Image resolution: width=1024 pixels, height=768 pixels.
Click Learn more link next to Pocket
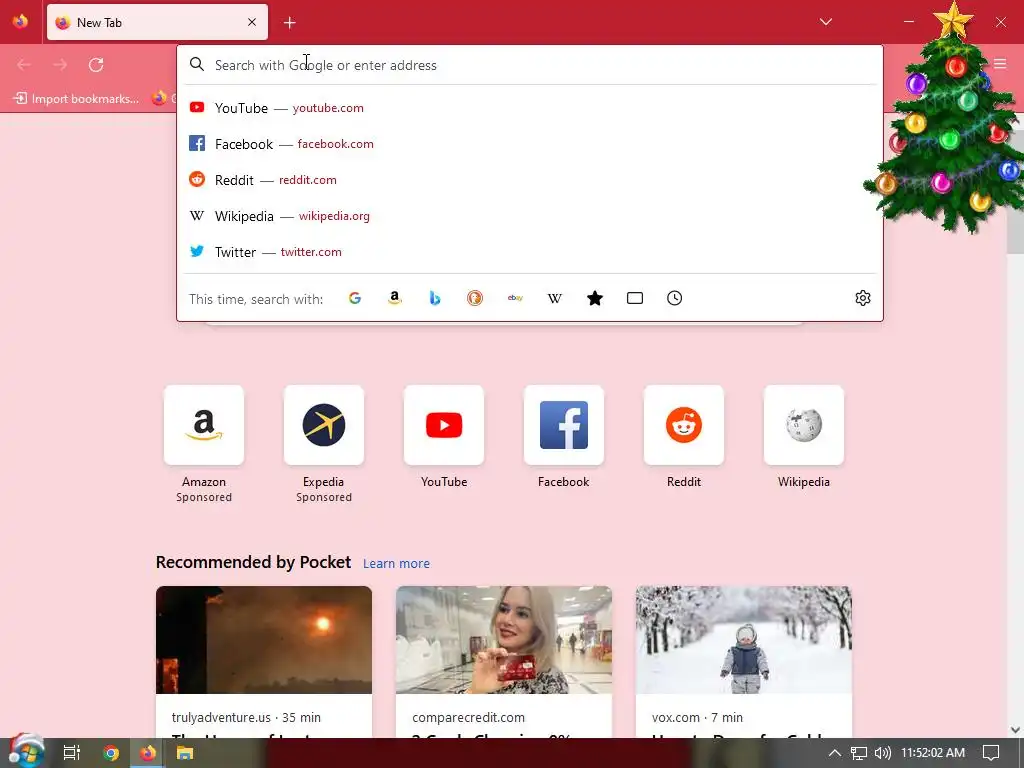point(396,564)
